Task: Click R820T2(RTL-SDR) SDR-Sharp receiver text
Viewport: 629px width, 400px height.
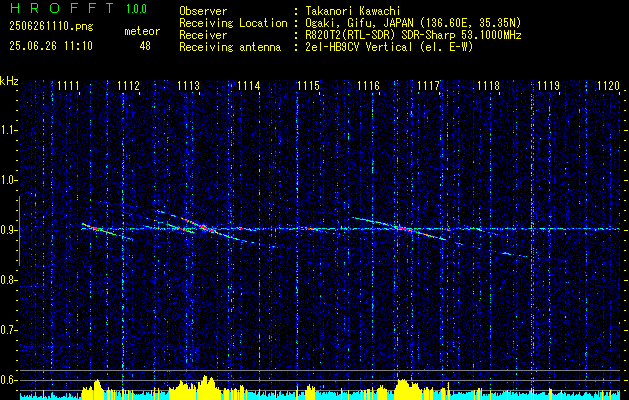Action: 412,35
